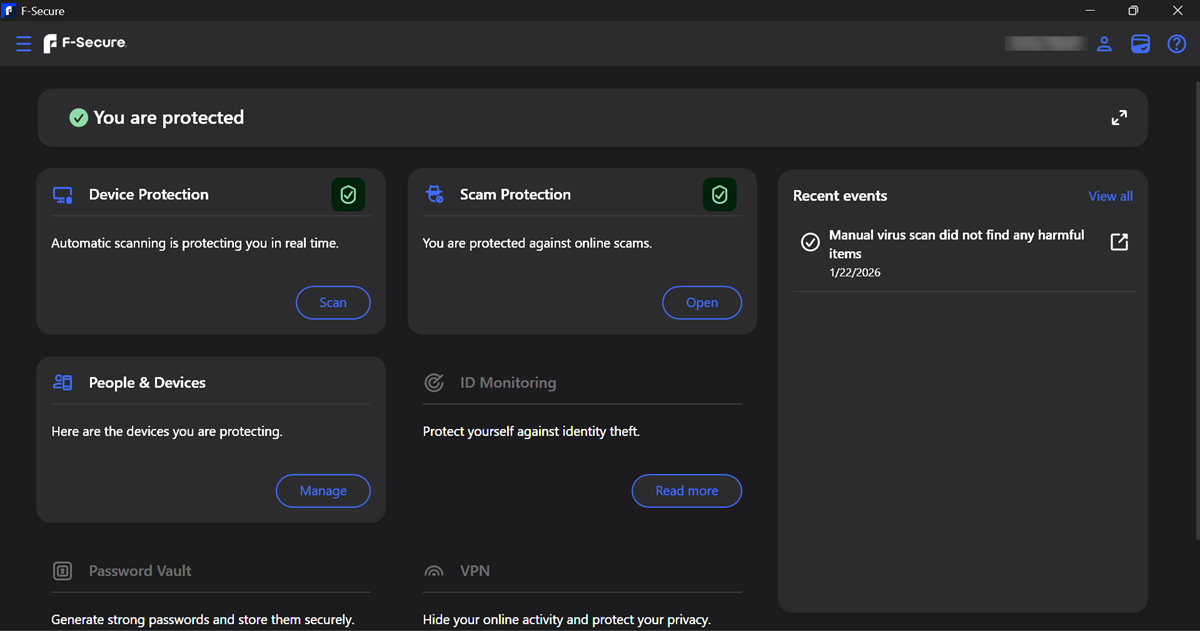Viewport: 1200px width, 631px height.
Task: Click 'Hide your online activity' description text
Action: [567, 620]
